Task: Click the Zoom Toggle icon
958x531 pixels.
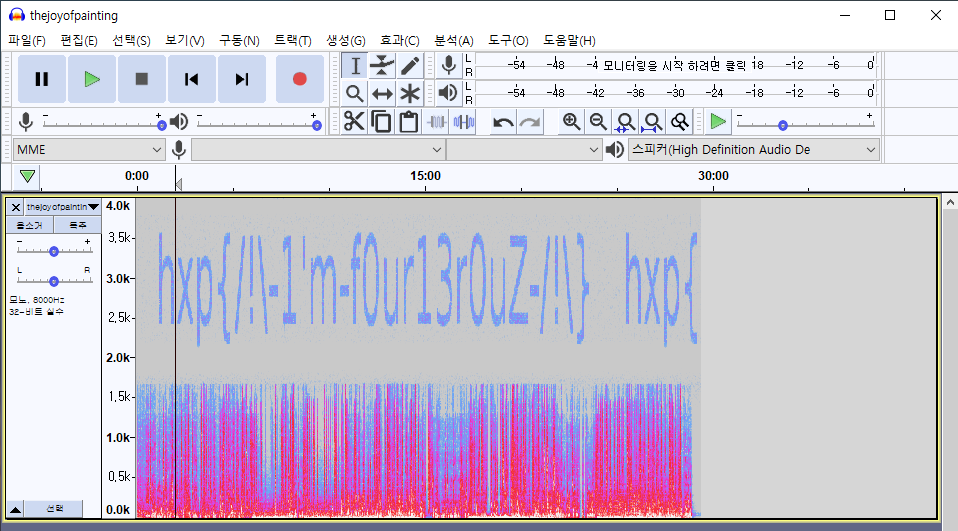Action: [x=679, y=122]
